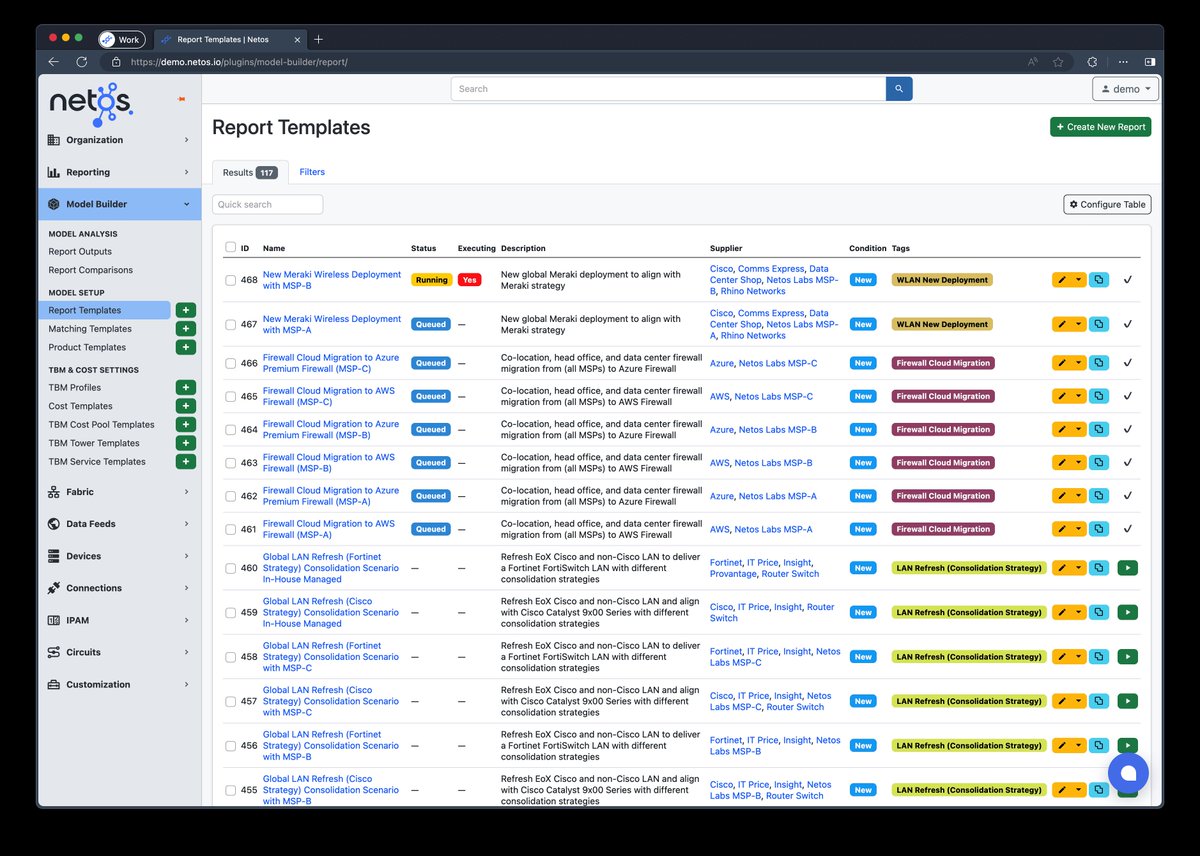Select the checkbox for report 467
The height and width of the screenshot is (856, 1200).
pyautogui.click(x=231, y=324)
